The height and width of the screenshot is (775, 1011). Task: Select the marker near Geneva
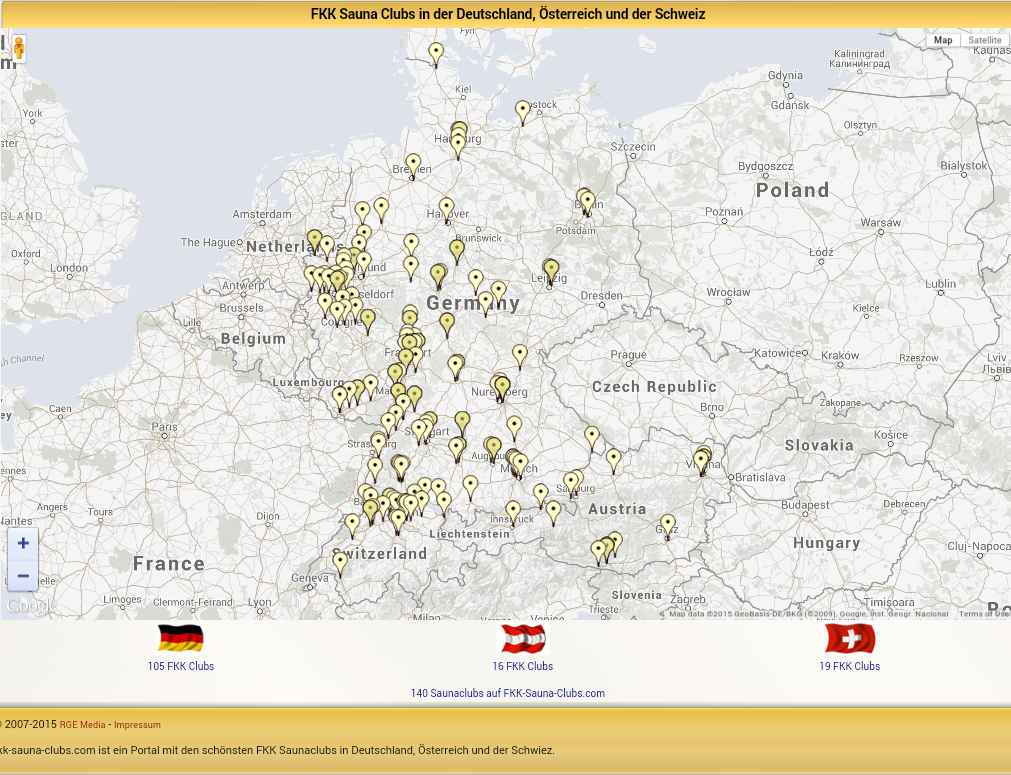tap(340, 562)
